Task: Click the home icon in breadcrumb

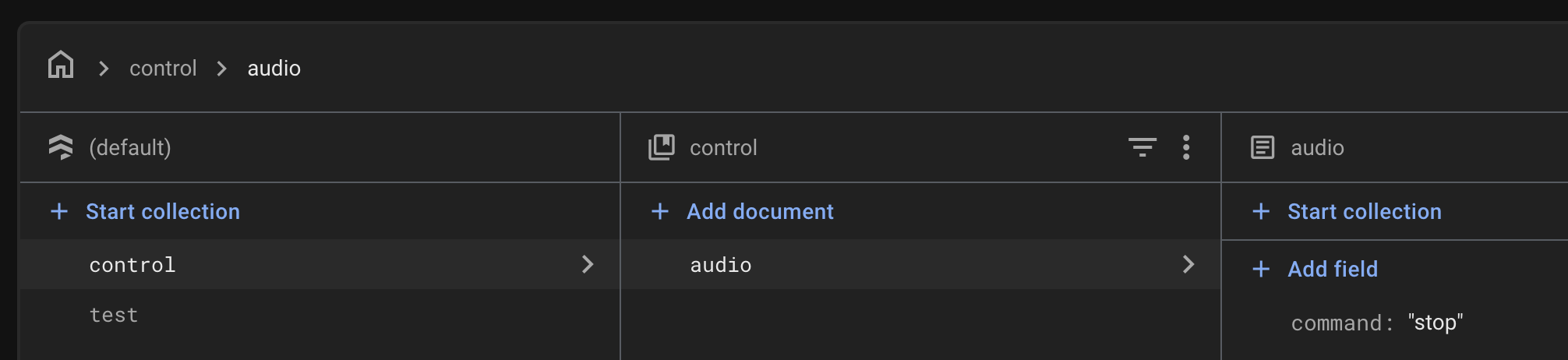Action: tap(61, 65)
